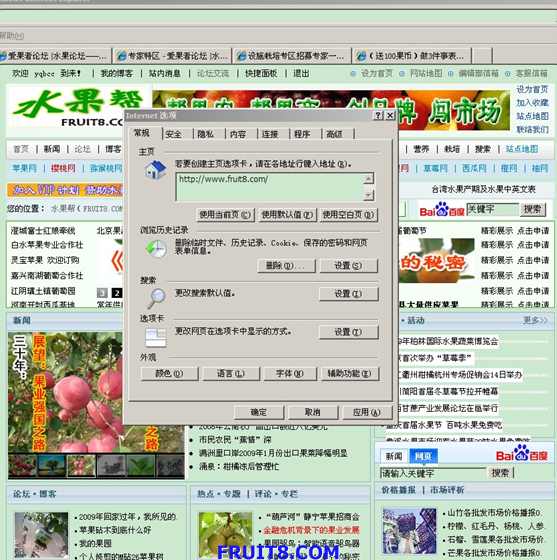Select the 常规 tab
This screenshot has width=557, height=560.
142,133
